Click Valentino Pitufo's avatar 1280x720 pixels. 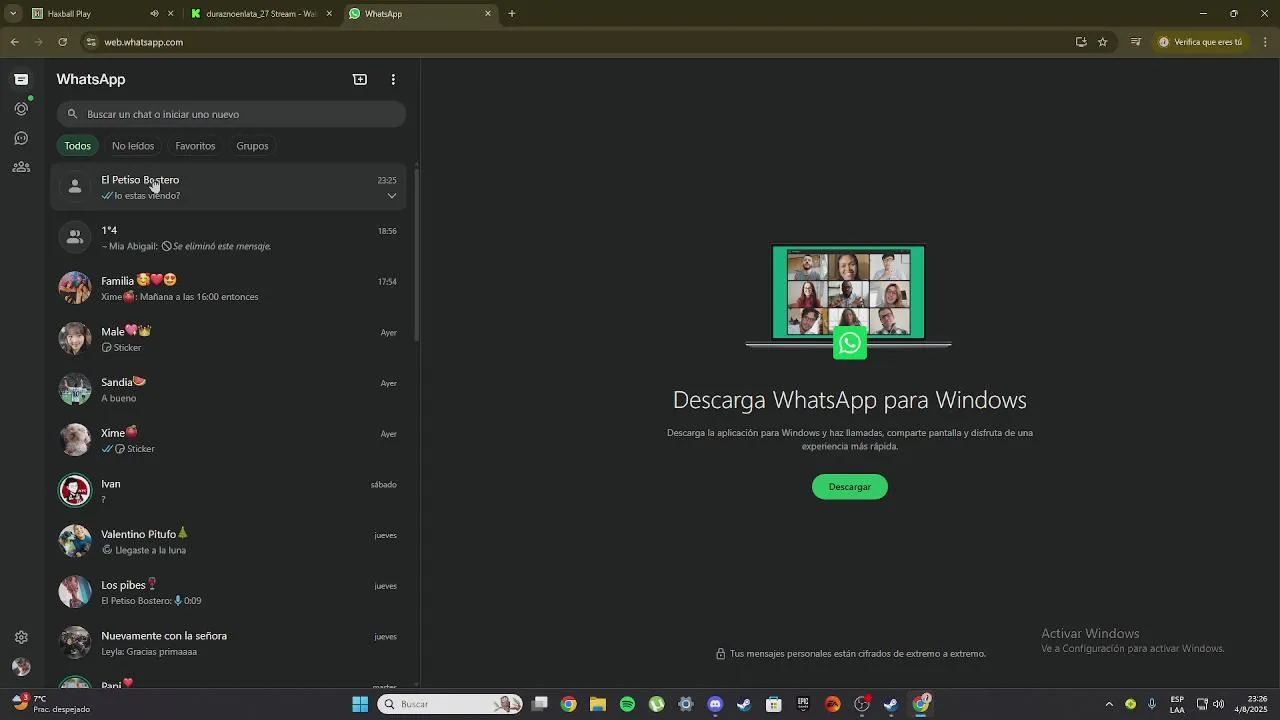75,542
